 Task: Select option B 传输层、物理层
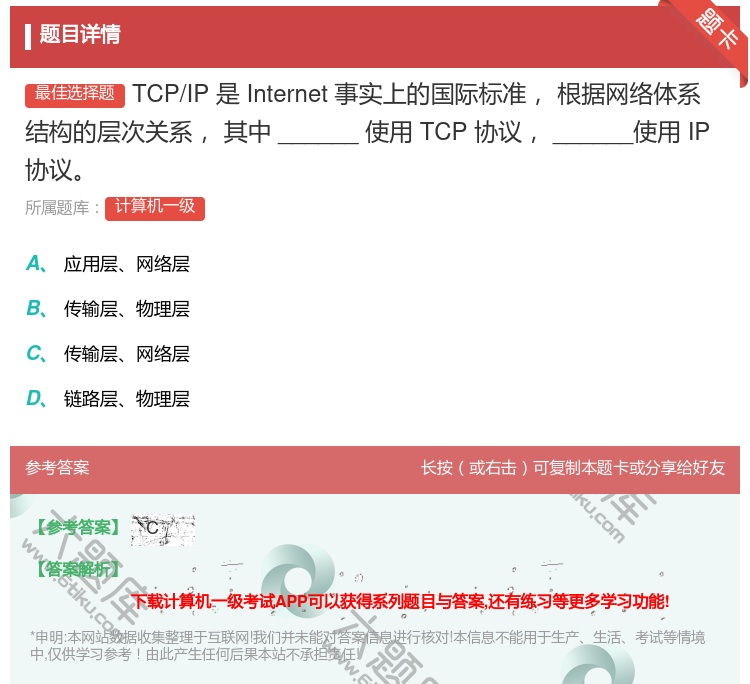[x=108, y=309]
